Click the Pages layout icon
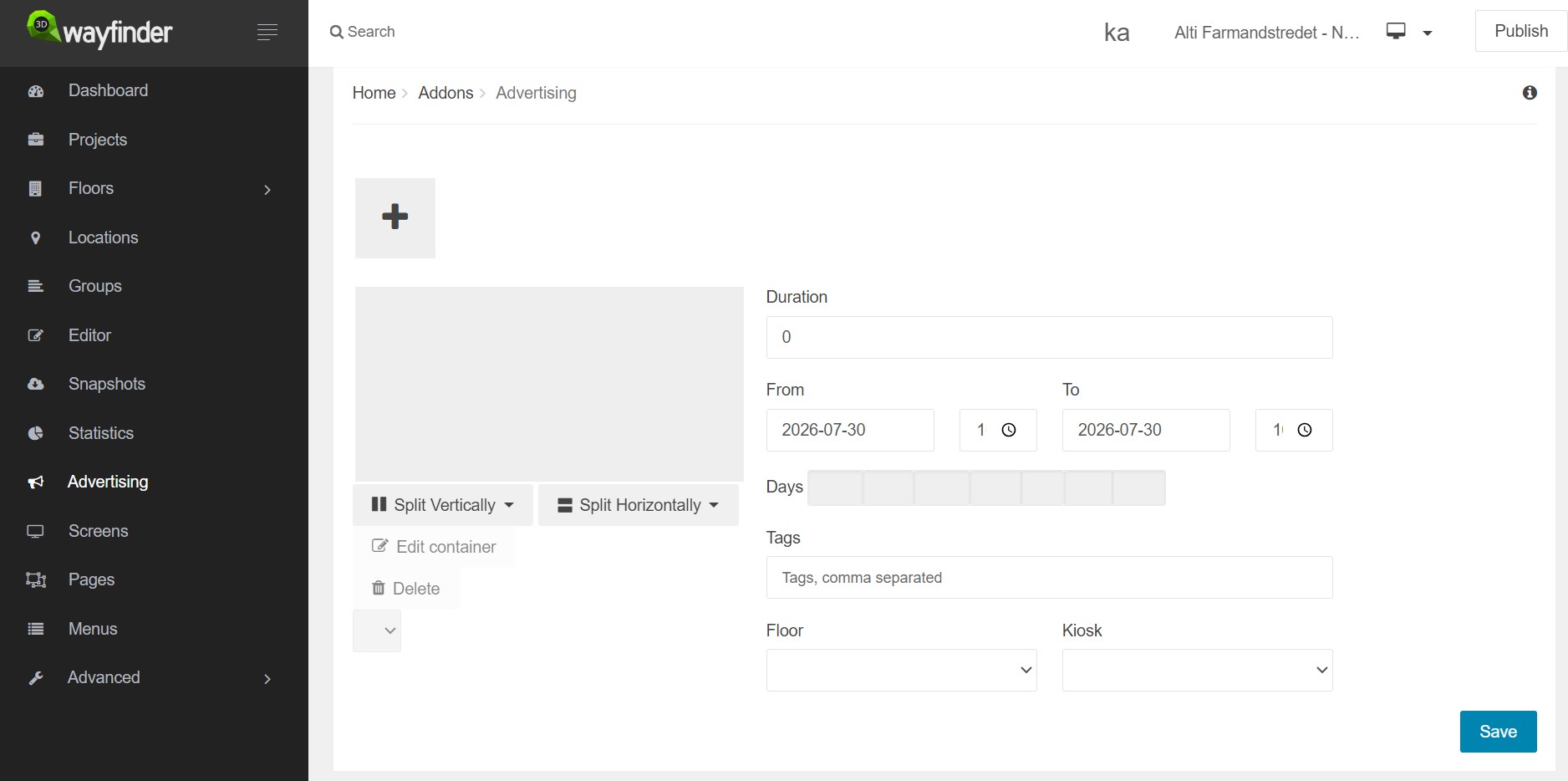The height and width of the screenshot is (781, 1568). coord(36,579)
